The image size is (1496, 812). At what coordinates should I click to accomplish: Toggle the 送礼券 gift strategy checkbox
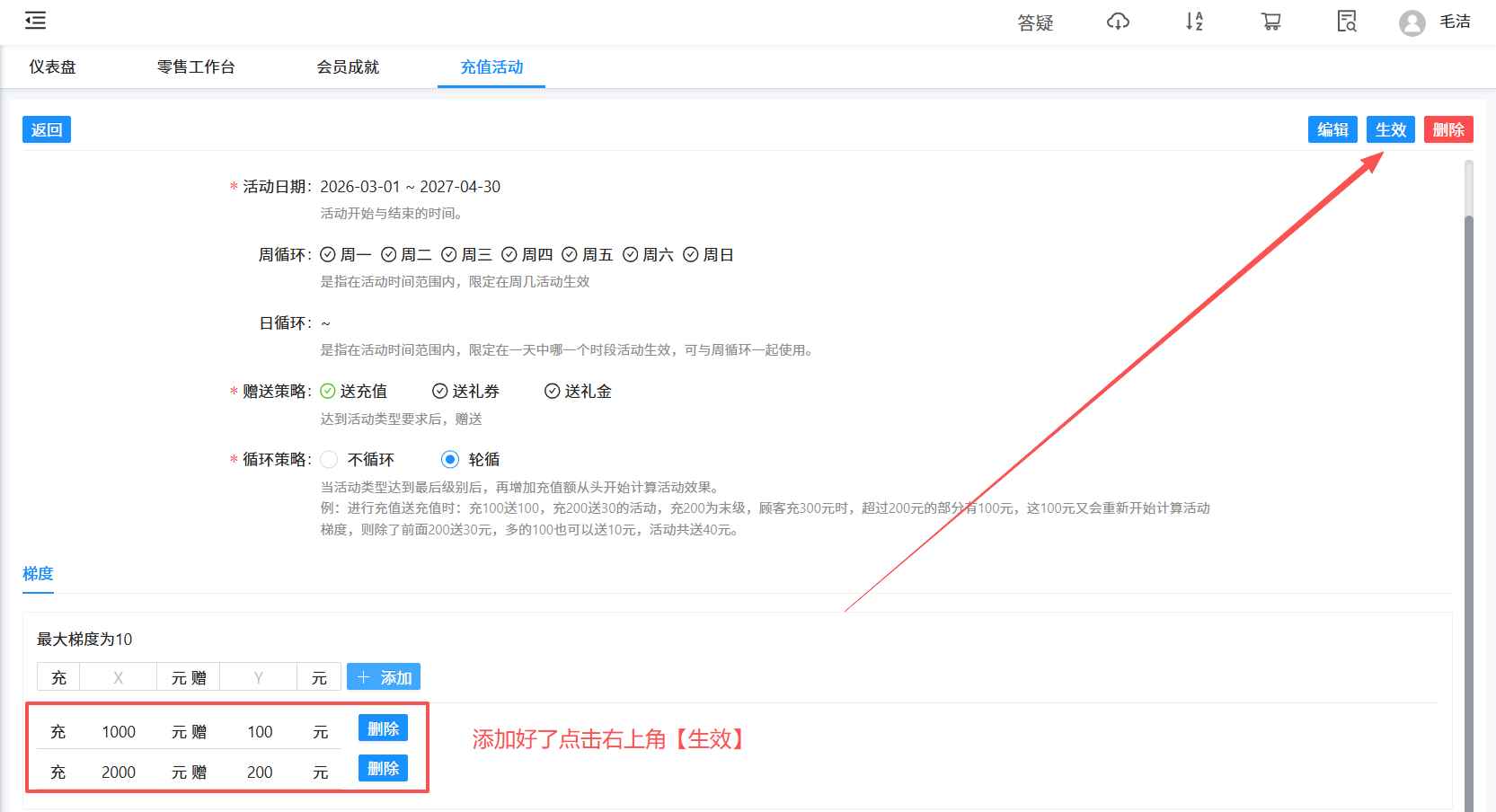coord(440,391)
